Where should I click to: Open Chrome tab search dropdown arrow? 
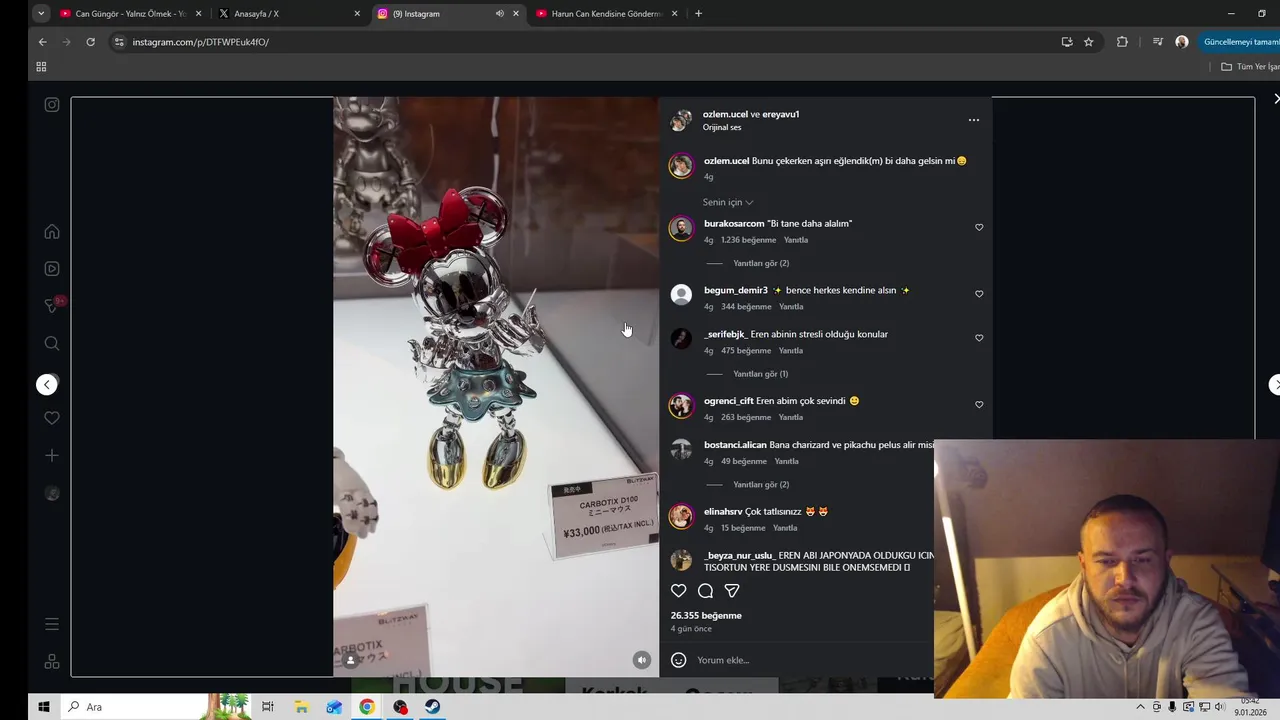pyautogui.click(x=41, y=14)
